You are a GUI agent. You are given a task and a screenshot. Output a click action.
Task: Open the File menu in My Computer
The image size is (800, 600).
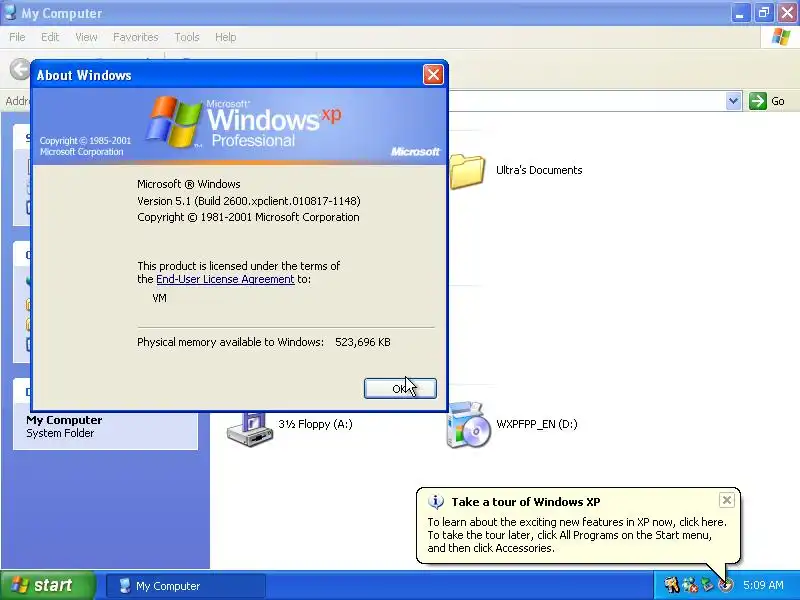[x=17, y=37]
